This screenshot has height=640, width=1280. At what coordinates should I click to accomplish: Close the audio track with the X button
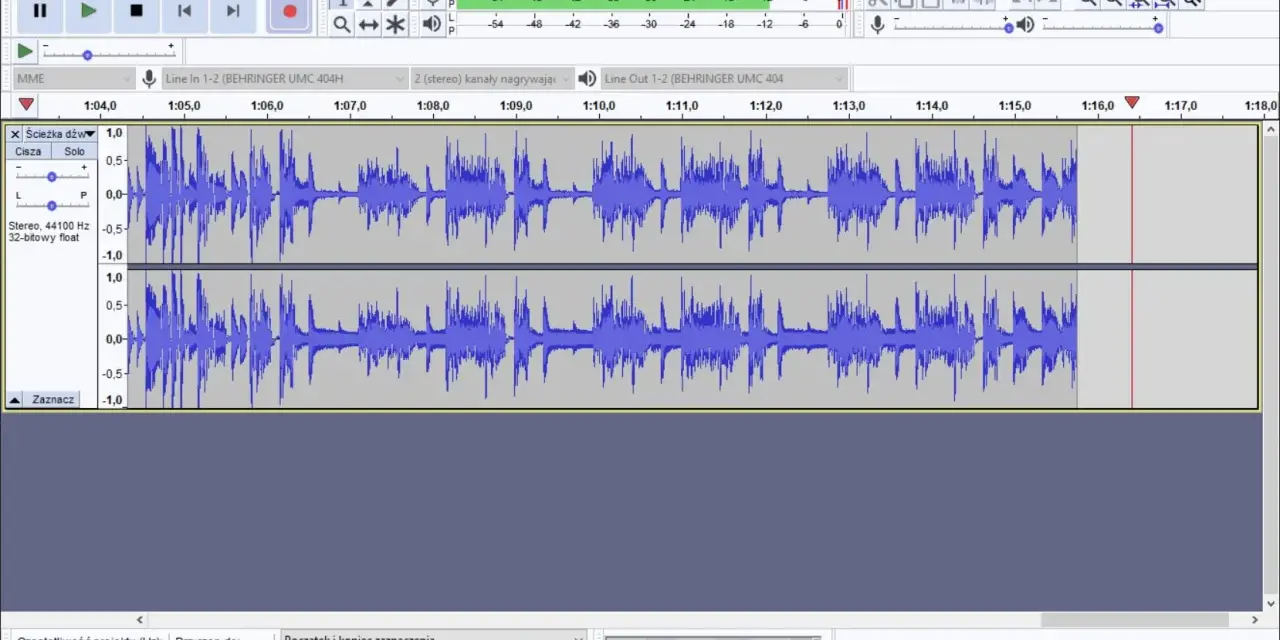click(15, 134)
